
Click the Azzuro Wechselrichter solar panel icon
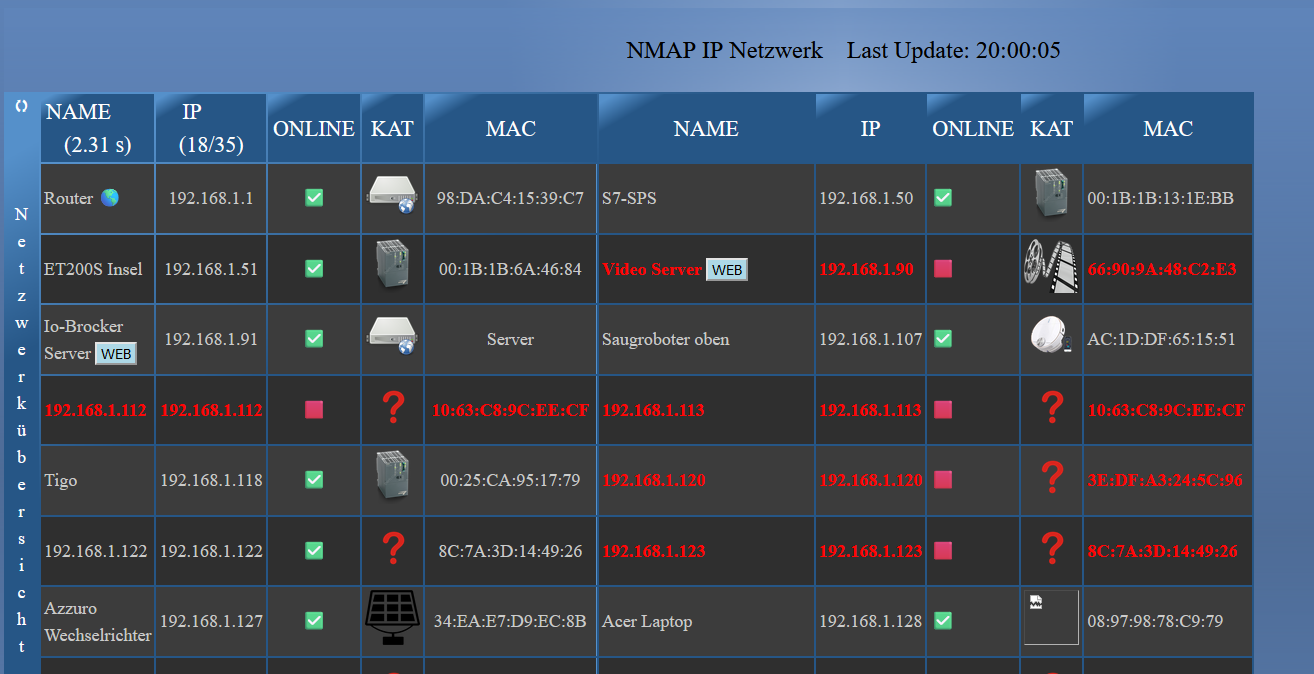[x=392, y=619]
